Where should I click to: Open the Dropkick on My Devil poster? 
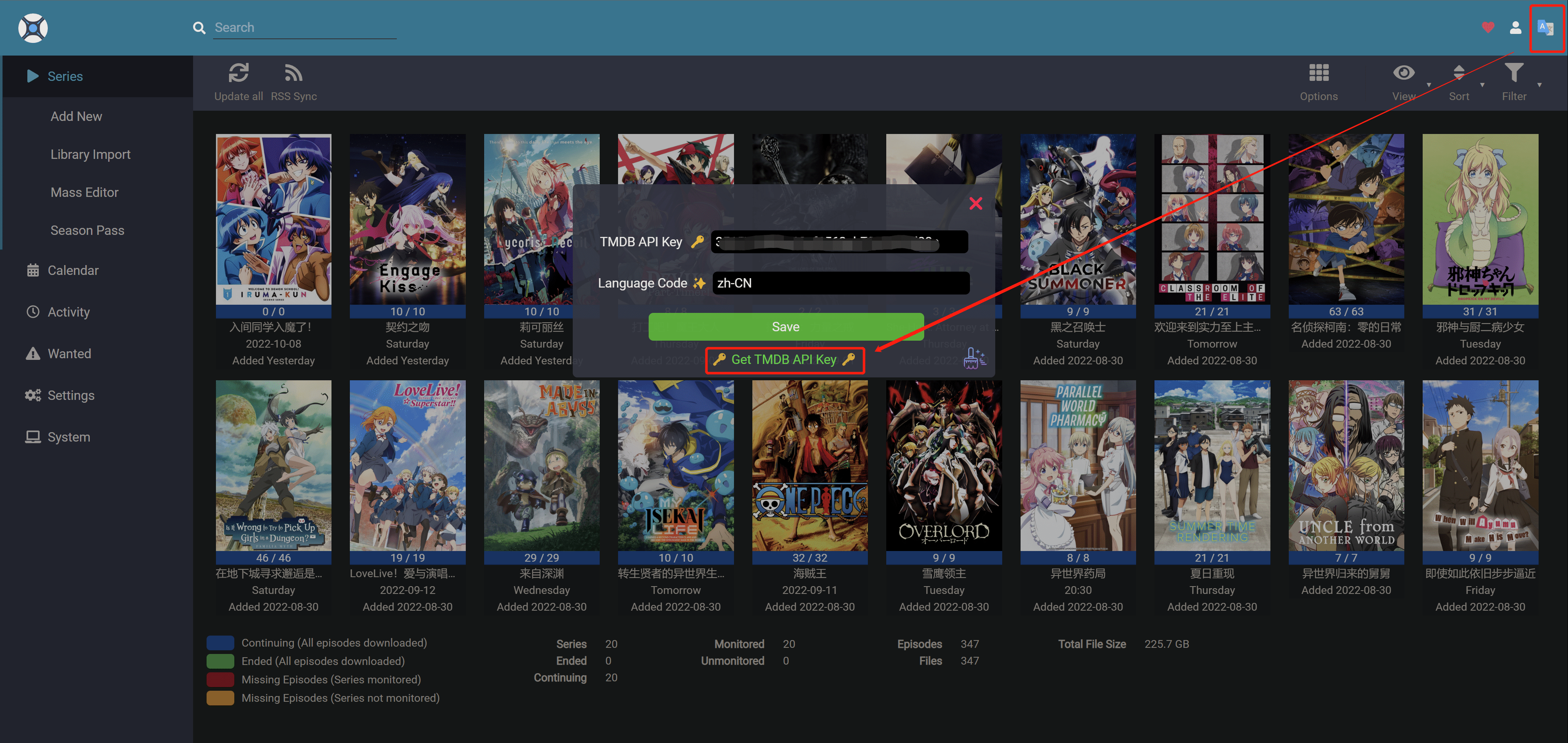(x=1480, y=219)
